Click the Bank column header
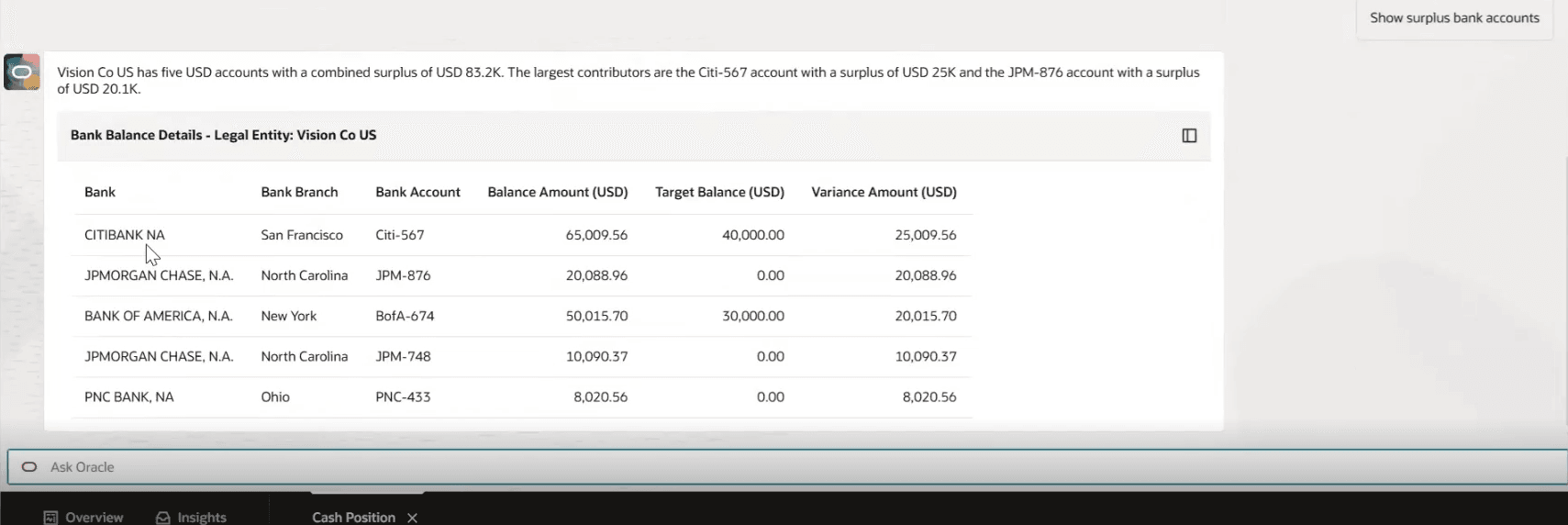1568x525 pixels. click(100, 192)
